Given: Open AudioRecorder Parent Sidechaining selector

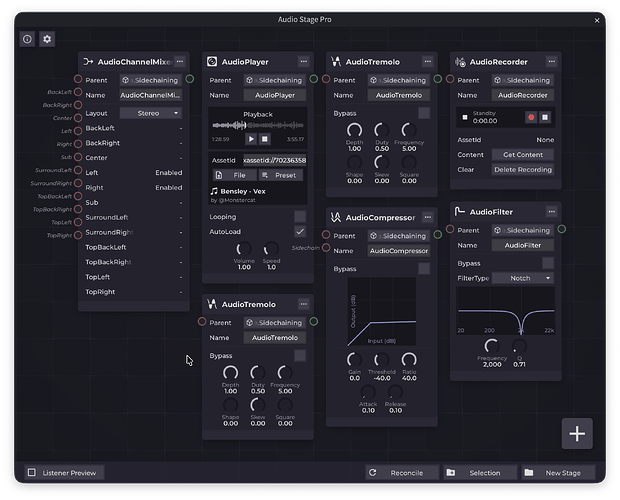Looking at the screenshot, I should (523, 80).
